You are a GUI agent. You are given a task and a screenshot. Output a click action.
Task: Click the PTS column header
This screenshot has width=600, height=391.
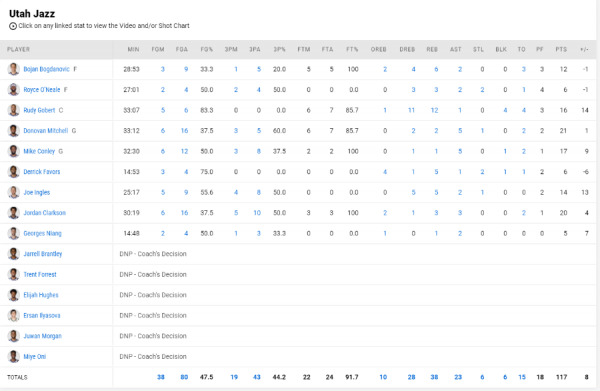pos(561,49)
